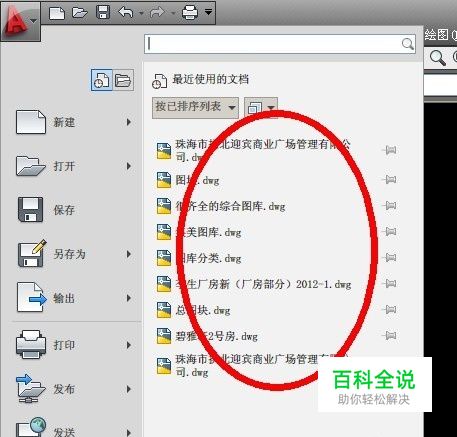Viewport: 457px width, 437px height.
Task: Pin the first 珠海市 recent file
Action: click(x=389, y=150)
